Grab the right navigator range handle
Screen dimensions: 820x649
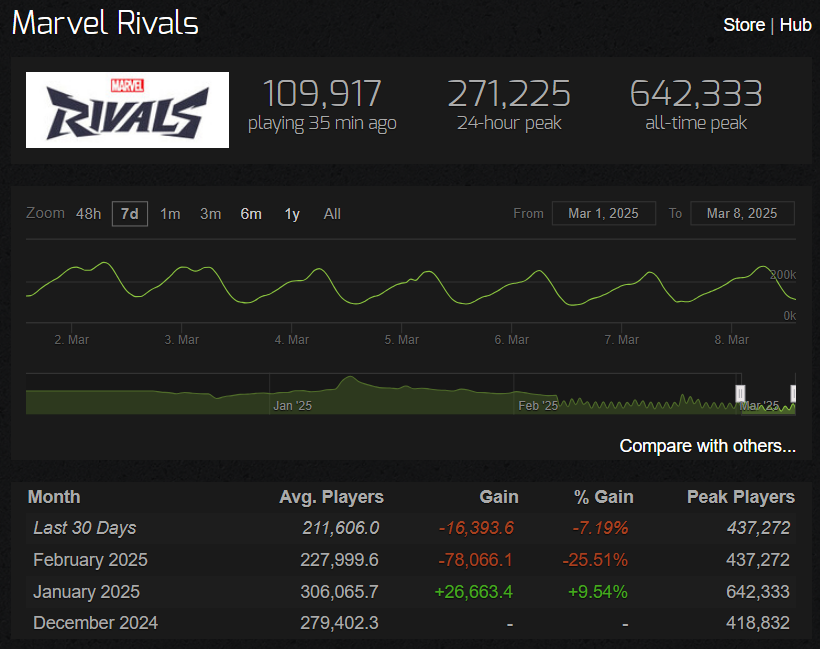click(794, 393)
